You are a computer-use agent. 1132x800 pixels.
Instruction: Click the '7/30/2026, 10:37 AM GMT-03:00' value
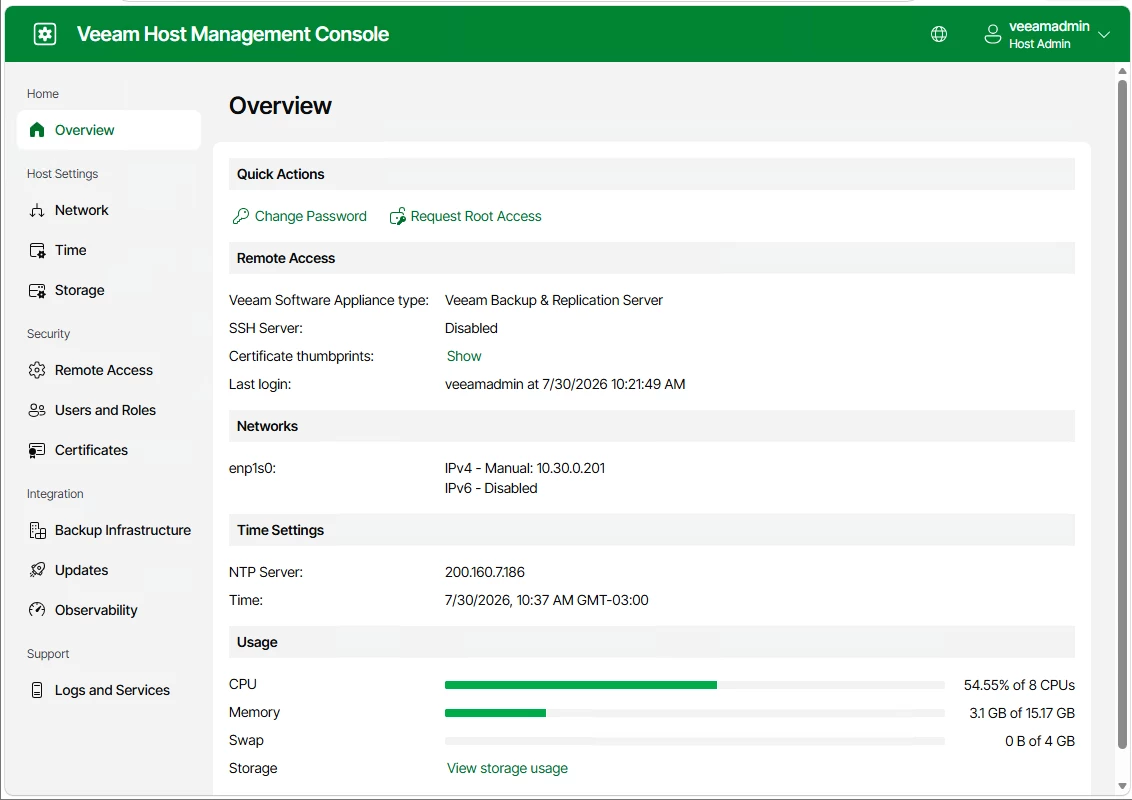click(547, 600)
